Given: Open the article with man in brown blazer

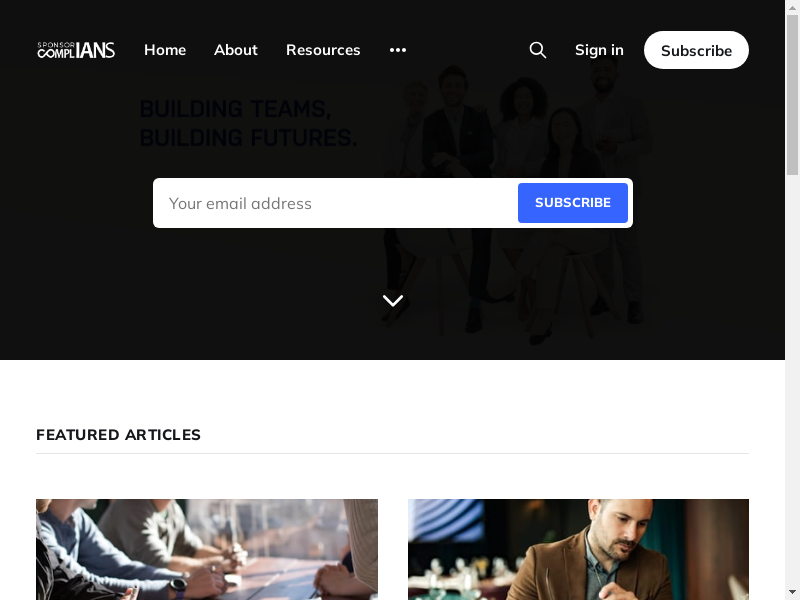Looking at the screenshot, I should 579,549.
